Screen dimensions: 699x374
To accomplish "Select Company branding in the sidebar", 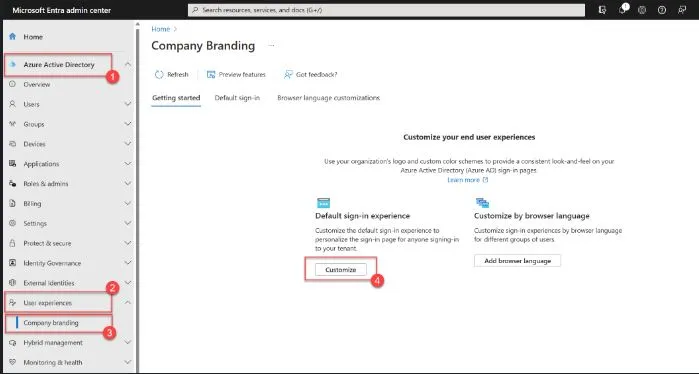I will click(x=51, y=323).
